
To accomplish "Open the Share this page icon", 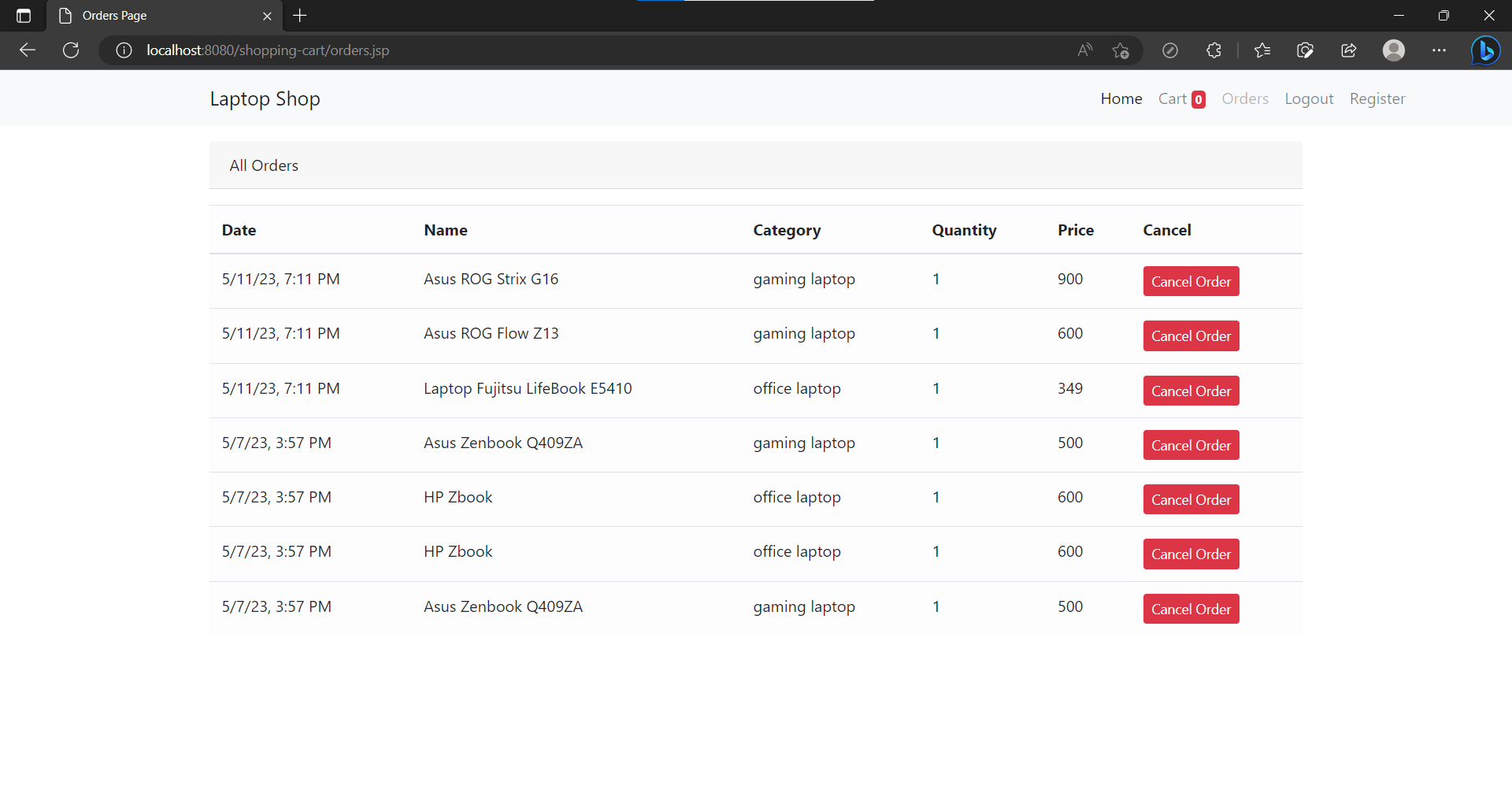I will coord(1348,50).
